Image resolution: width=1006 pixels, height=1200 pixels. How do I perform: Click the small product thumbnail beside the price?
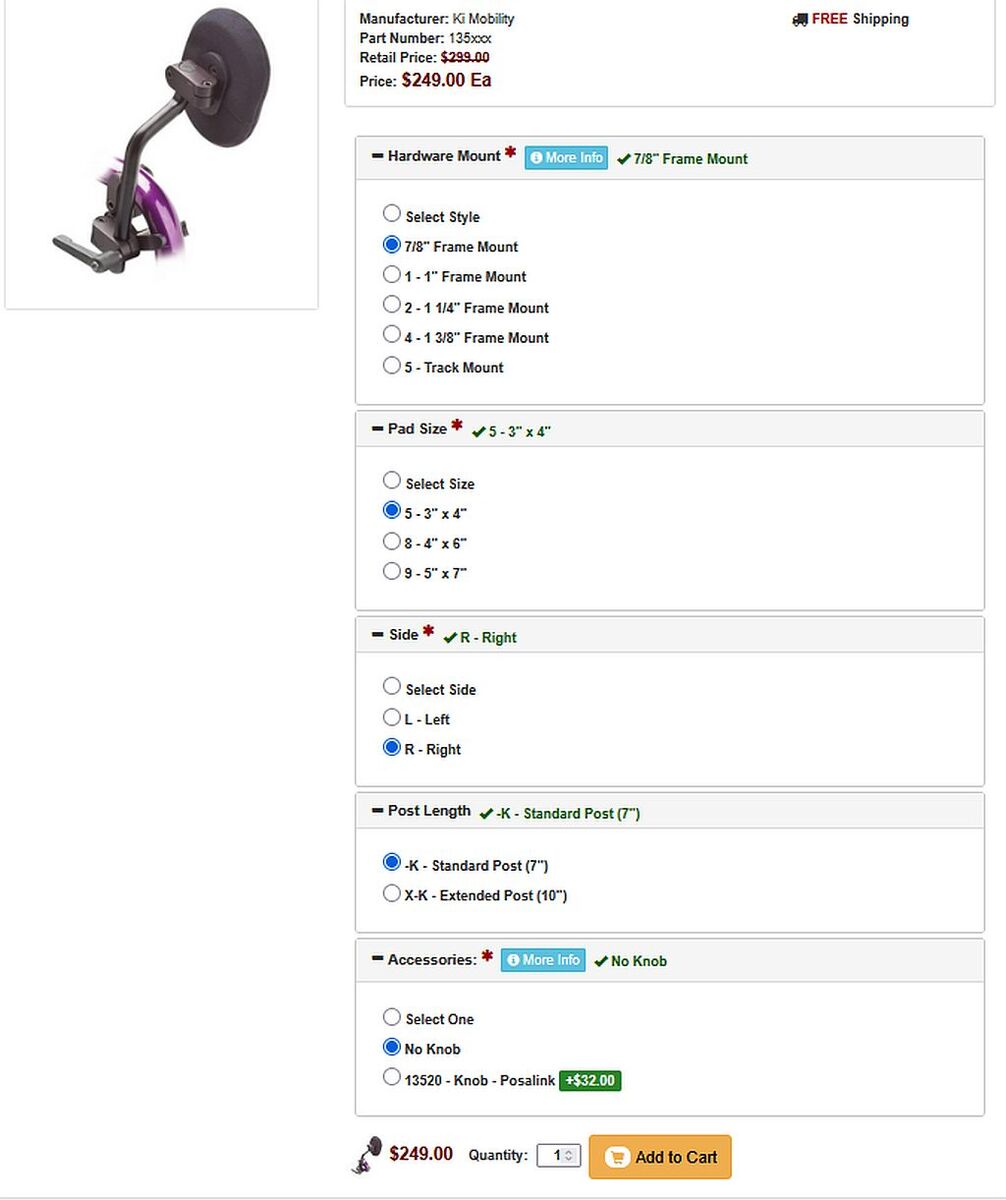pyautogui.click(x=367, y=1154)
